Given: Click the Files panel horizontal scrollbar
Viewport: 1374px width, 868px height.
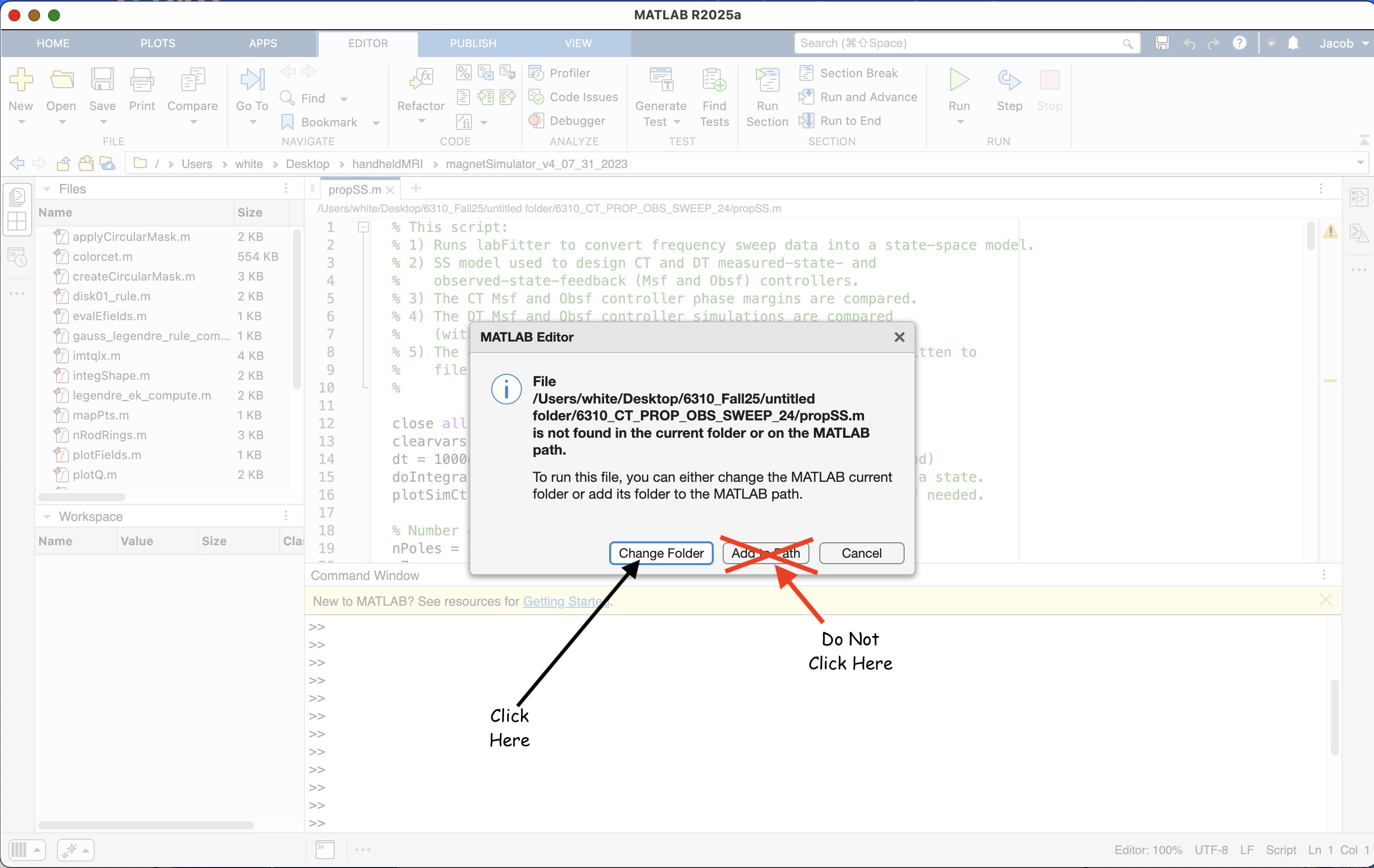Looking at the screenshot, I should (x=82, y=497).
